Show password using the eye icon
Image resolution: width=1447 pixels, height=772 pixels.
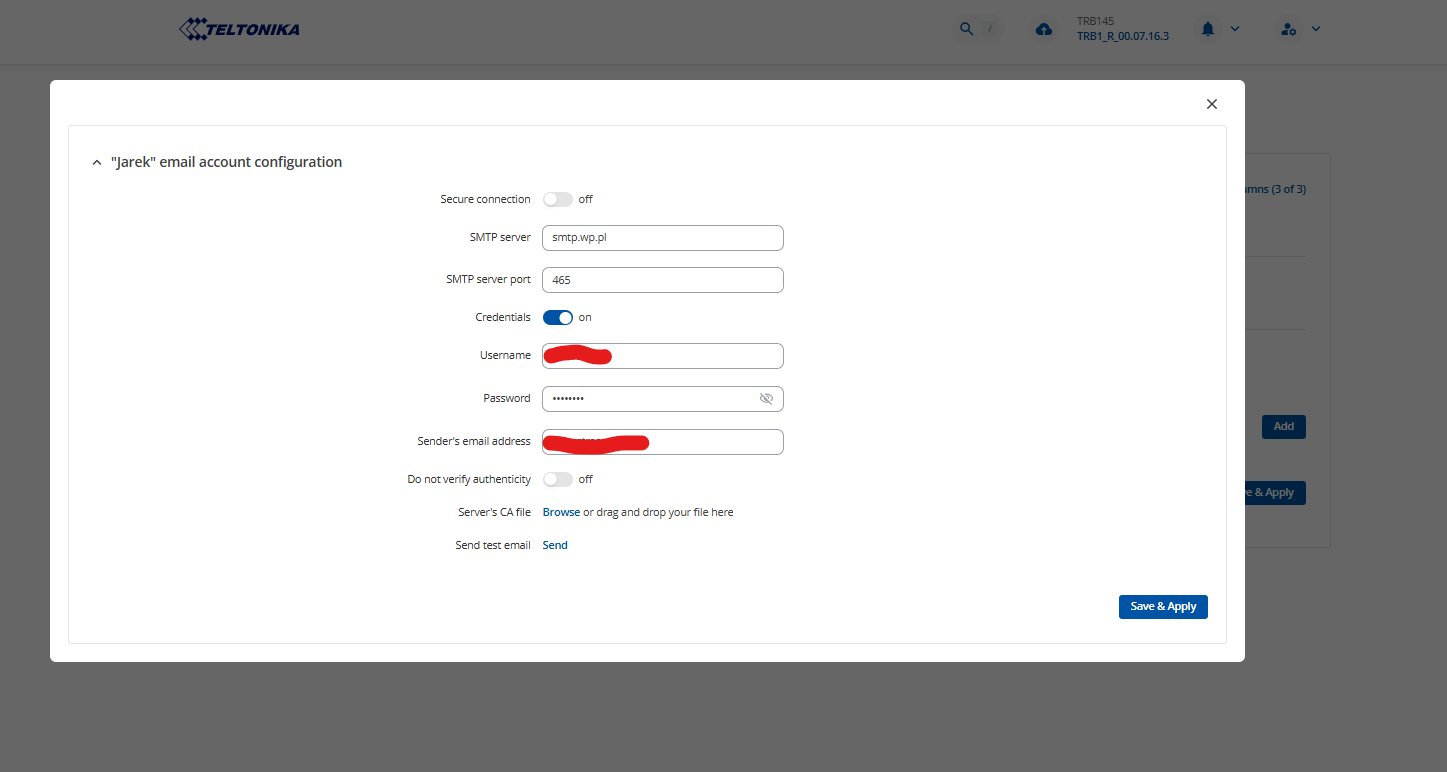click(x=766, y=399)
